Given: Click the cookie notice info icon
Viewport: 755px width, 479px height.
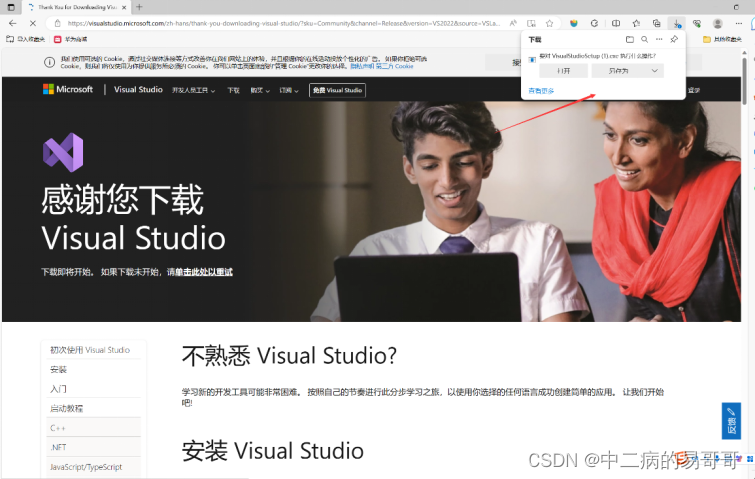Looking at the screenshot, I should click(49, 62).
